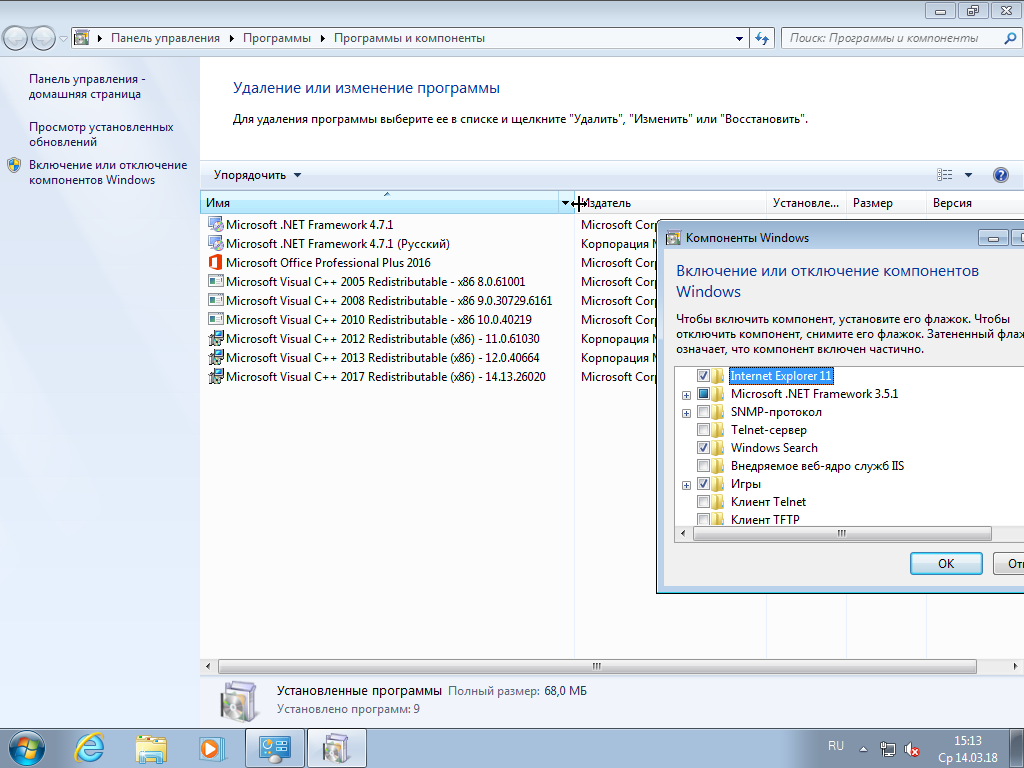The width and height of the screenshot is (1024, 768).
Task: Open the view options dropdown arrow
Action: [x=968, y=175]
